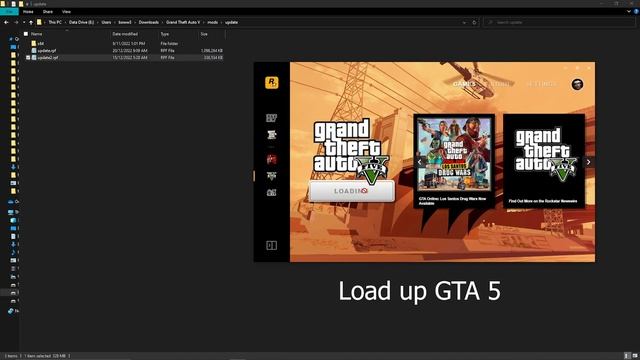Expand chevron after Downloads breadcrumb
Image resolution: width=640 pixels, height=360 pixels.
162,22
